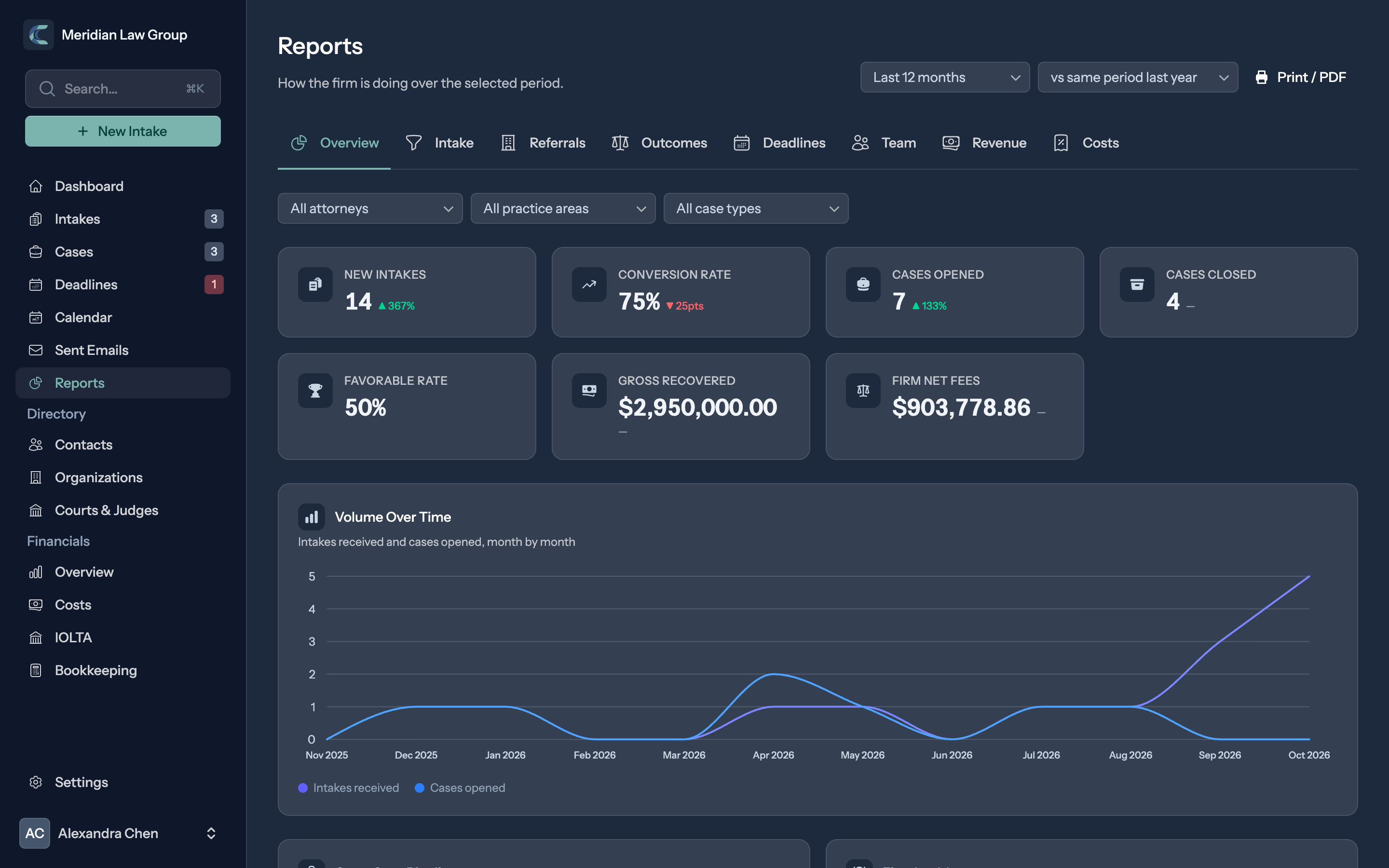Screen dimensions: 1389x868
Task: Click the Meridian Law Group logo icon
Action: click(39, 34)
